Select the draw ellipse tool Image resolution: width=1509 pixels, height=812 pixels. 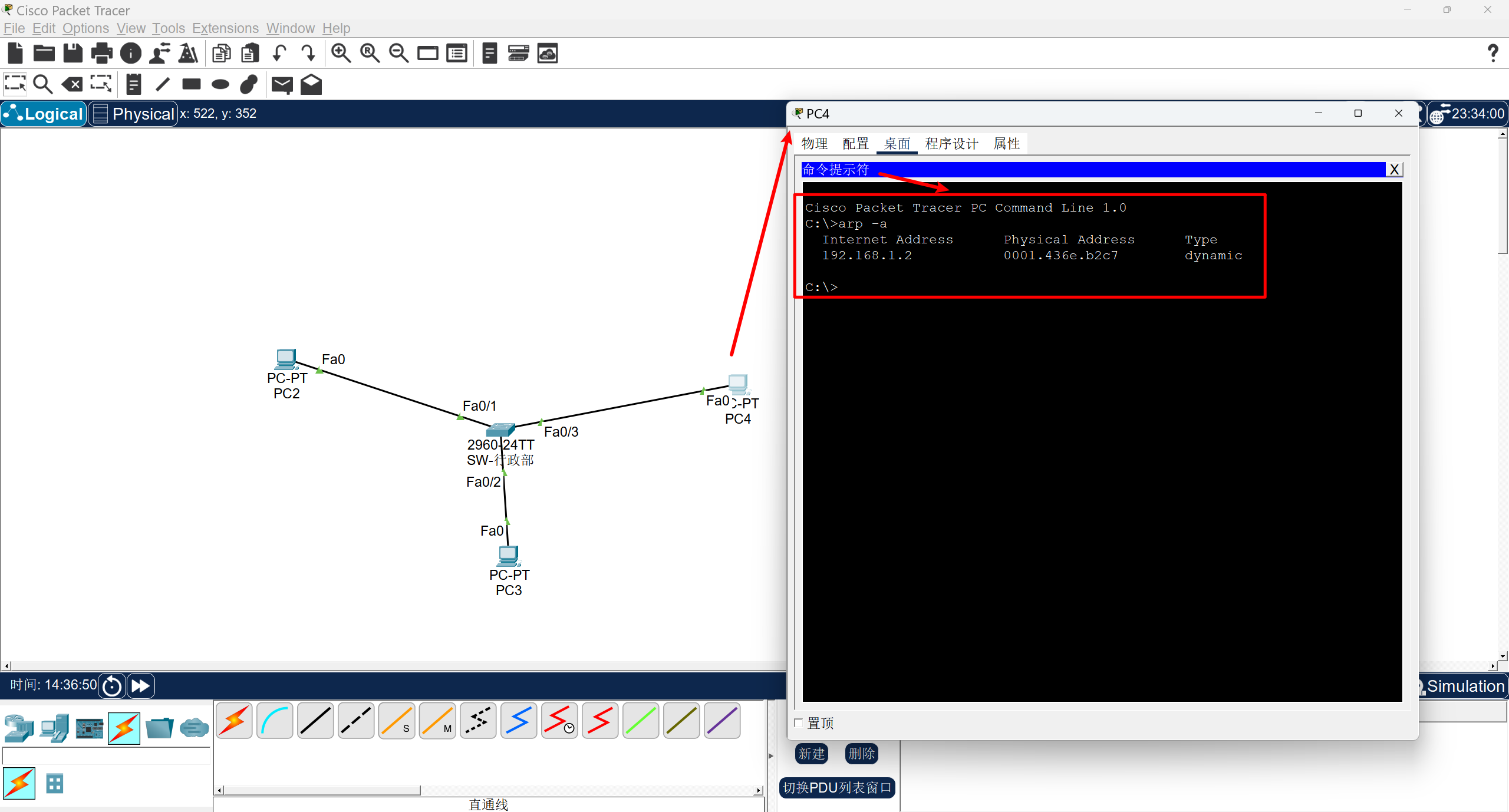tap(220, 84)
